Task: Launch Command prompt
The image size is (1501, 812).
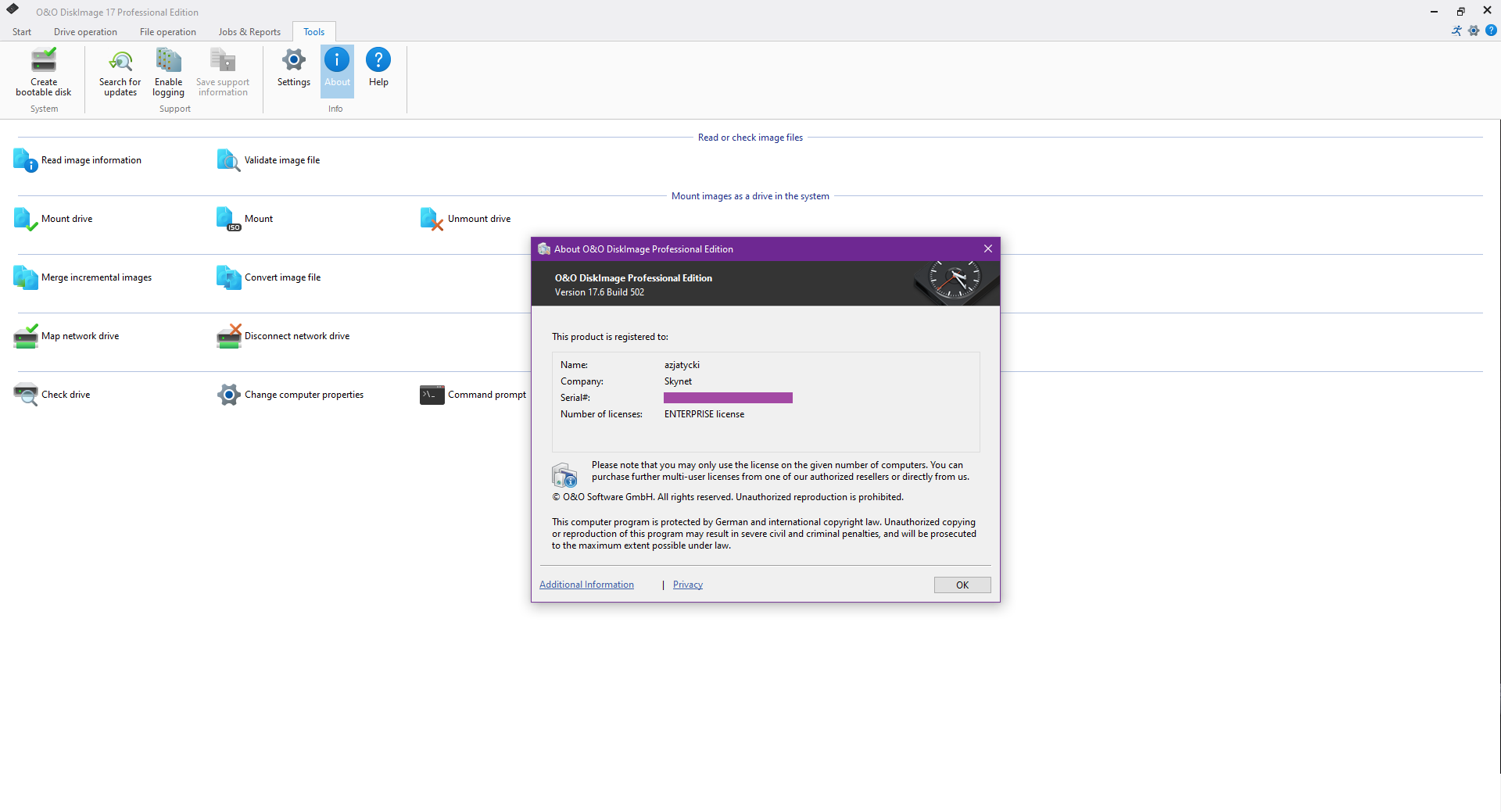Action: pos(473,395)
